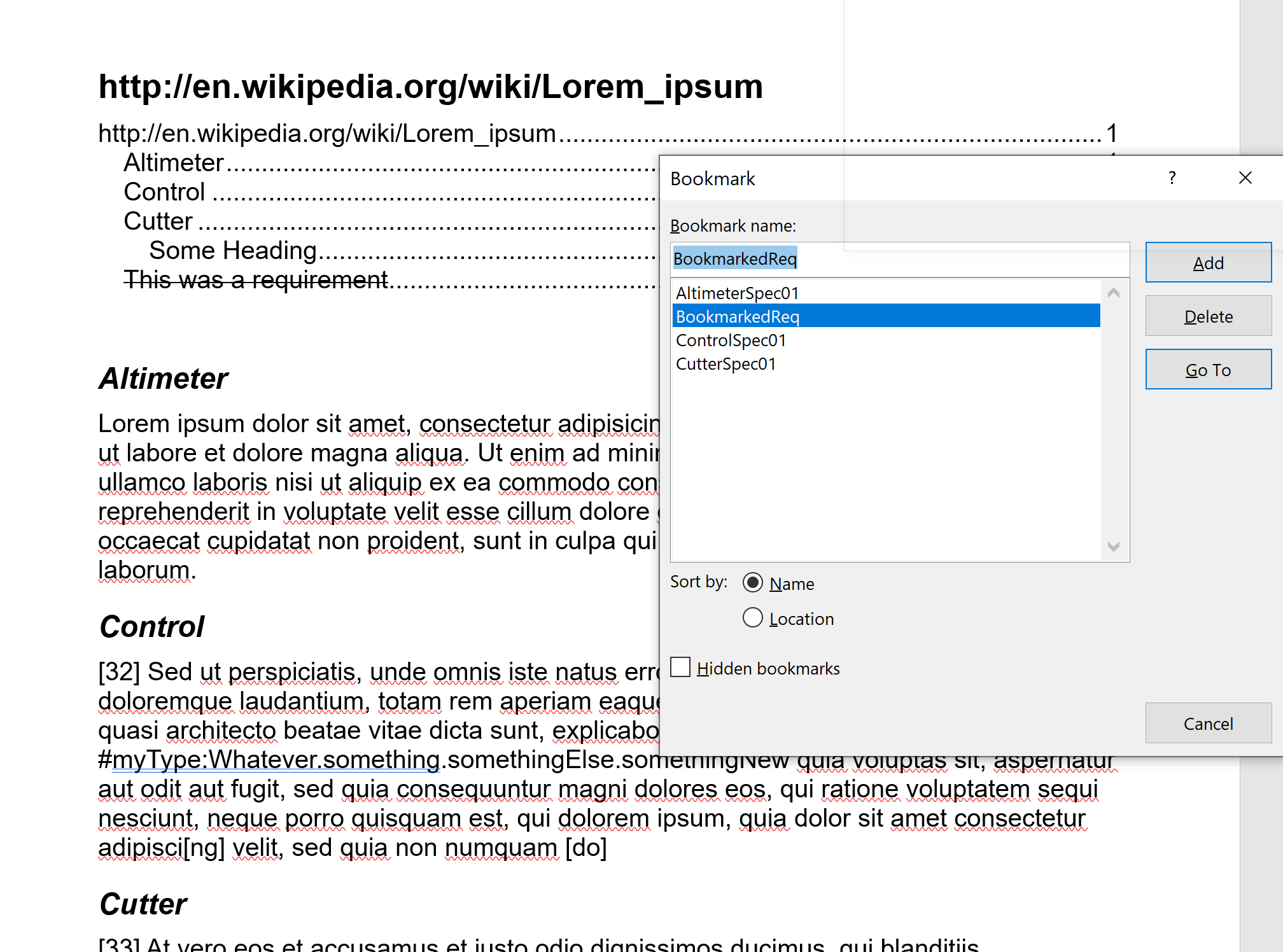Open the Lorem_ipsum table of contents entry
This screenshot has height=952, width=1283.
608,134
